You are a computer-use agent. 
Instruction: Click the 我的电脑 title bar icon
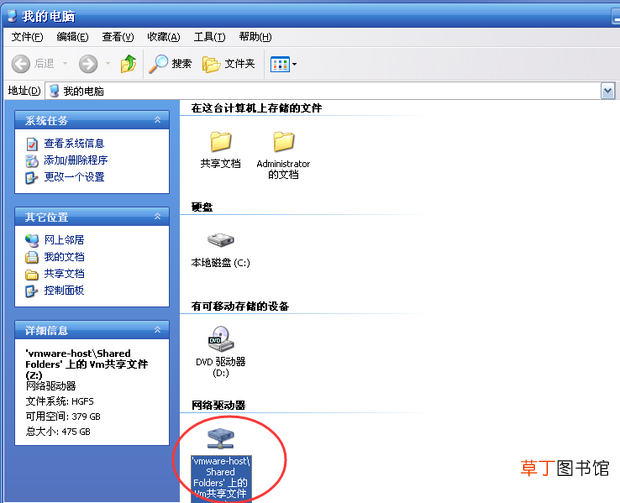tap(12, 15)
